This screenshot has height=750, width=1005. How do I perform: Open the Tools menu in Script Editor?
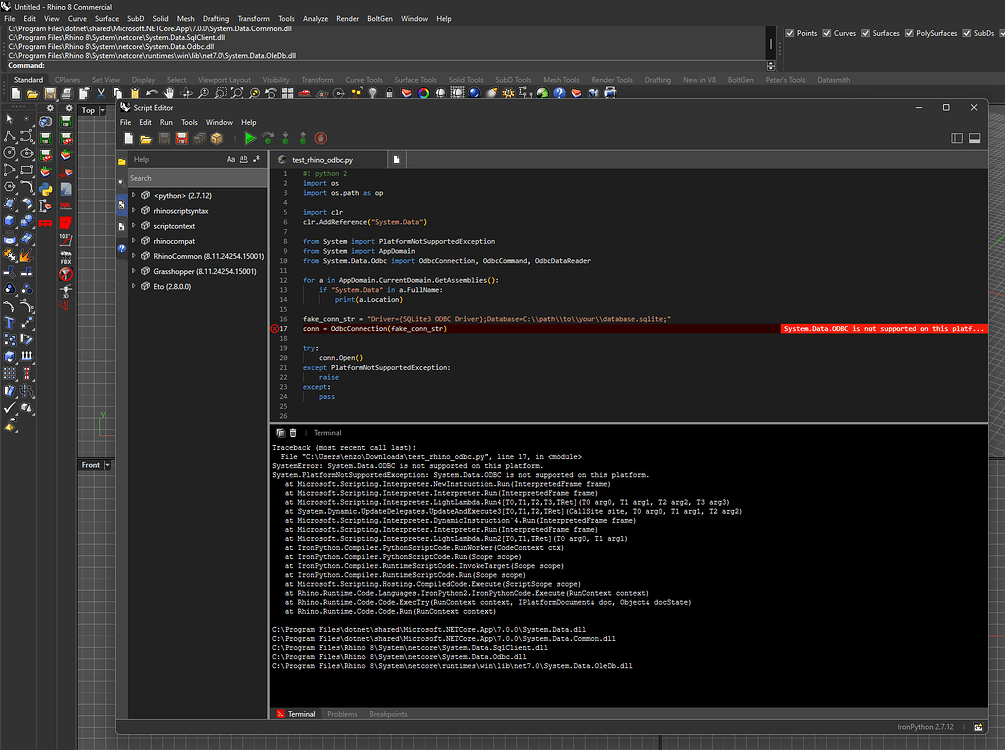click(189, 122)
